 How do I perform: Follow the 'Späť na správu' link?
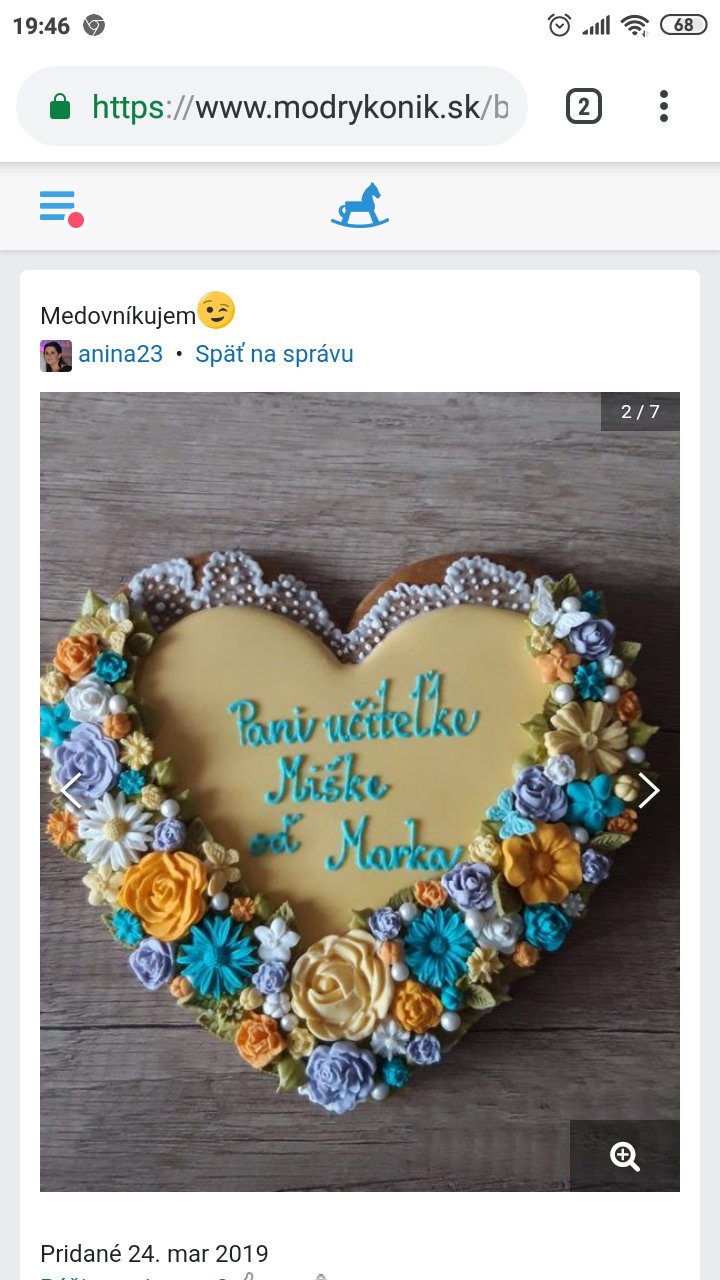click(x=274, y=354)
